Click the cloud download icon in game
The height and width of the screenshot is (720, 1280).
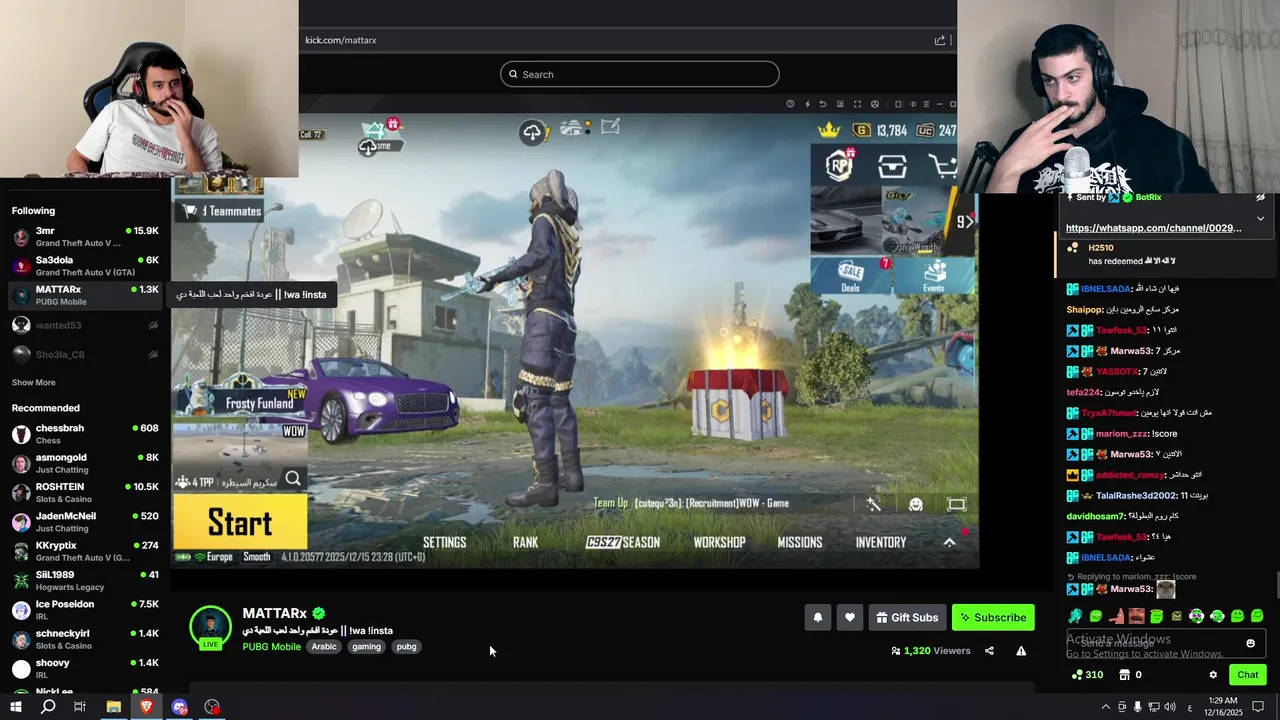tap(532, 131)
